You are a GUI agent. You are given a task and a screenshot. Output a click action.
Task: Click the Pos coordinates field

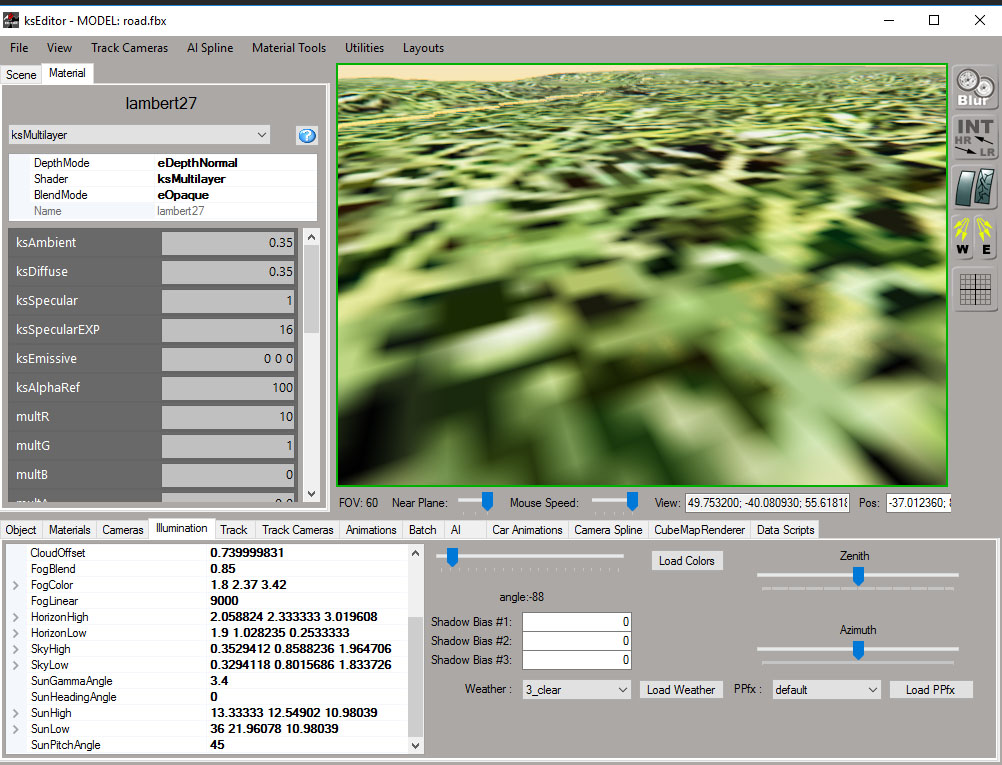click(x=918, y=503)
